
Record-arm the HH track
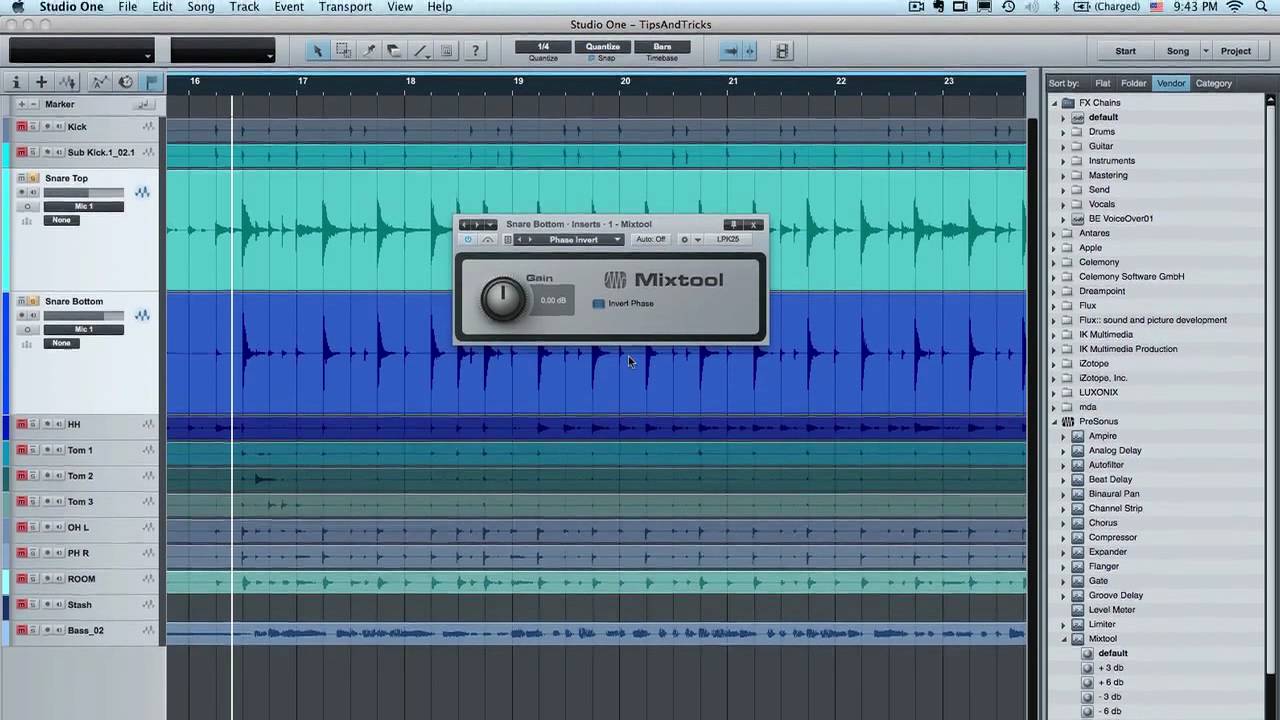pos(46,424)
